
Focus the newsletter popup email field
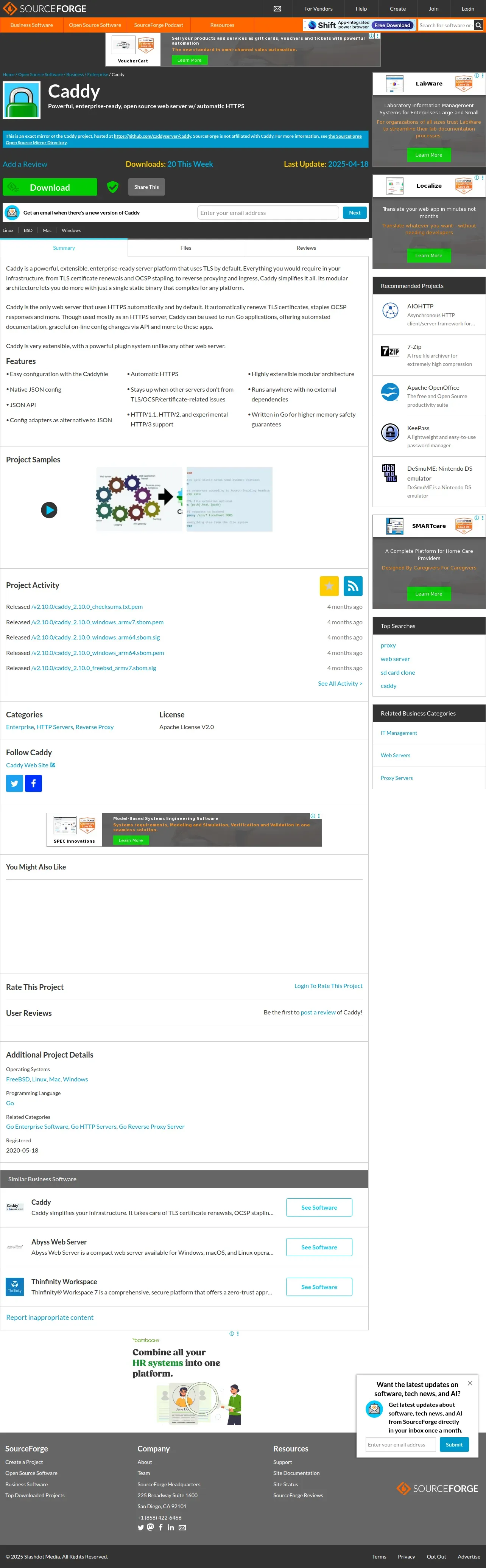pyautogui.click(x=400, y=1444)
